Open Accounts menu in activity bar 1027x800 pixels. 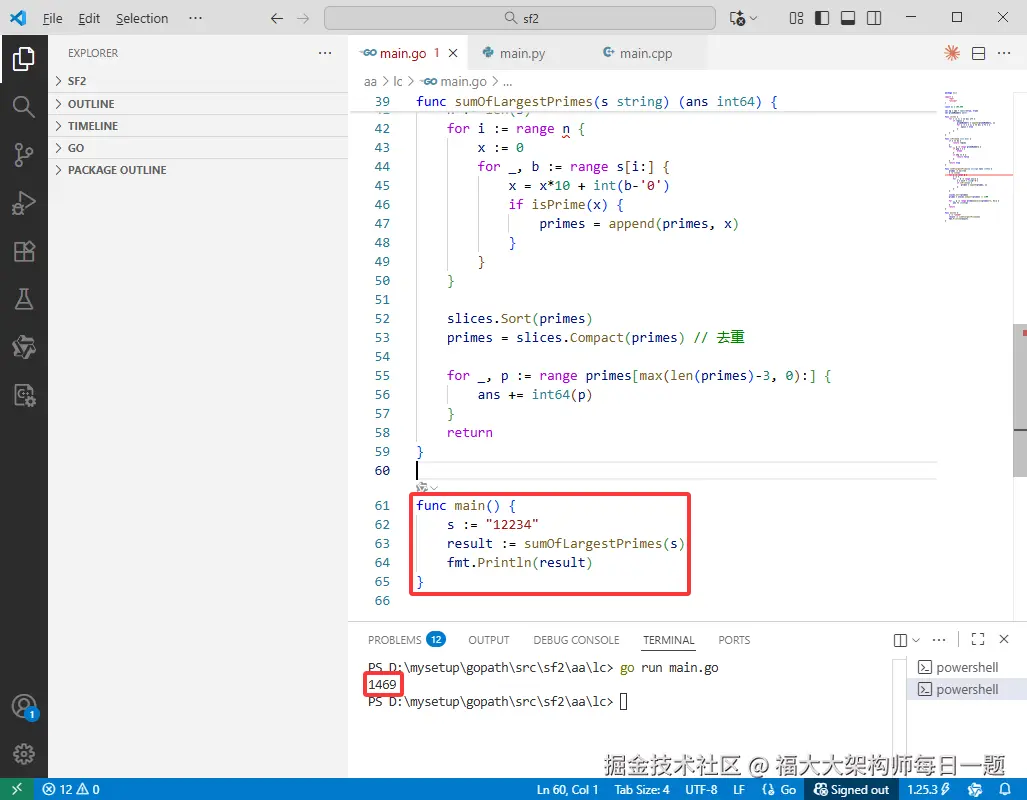(24, 707)
